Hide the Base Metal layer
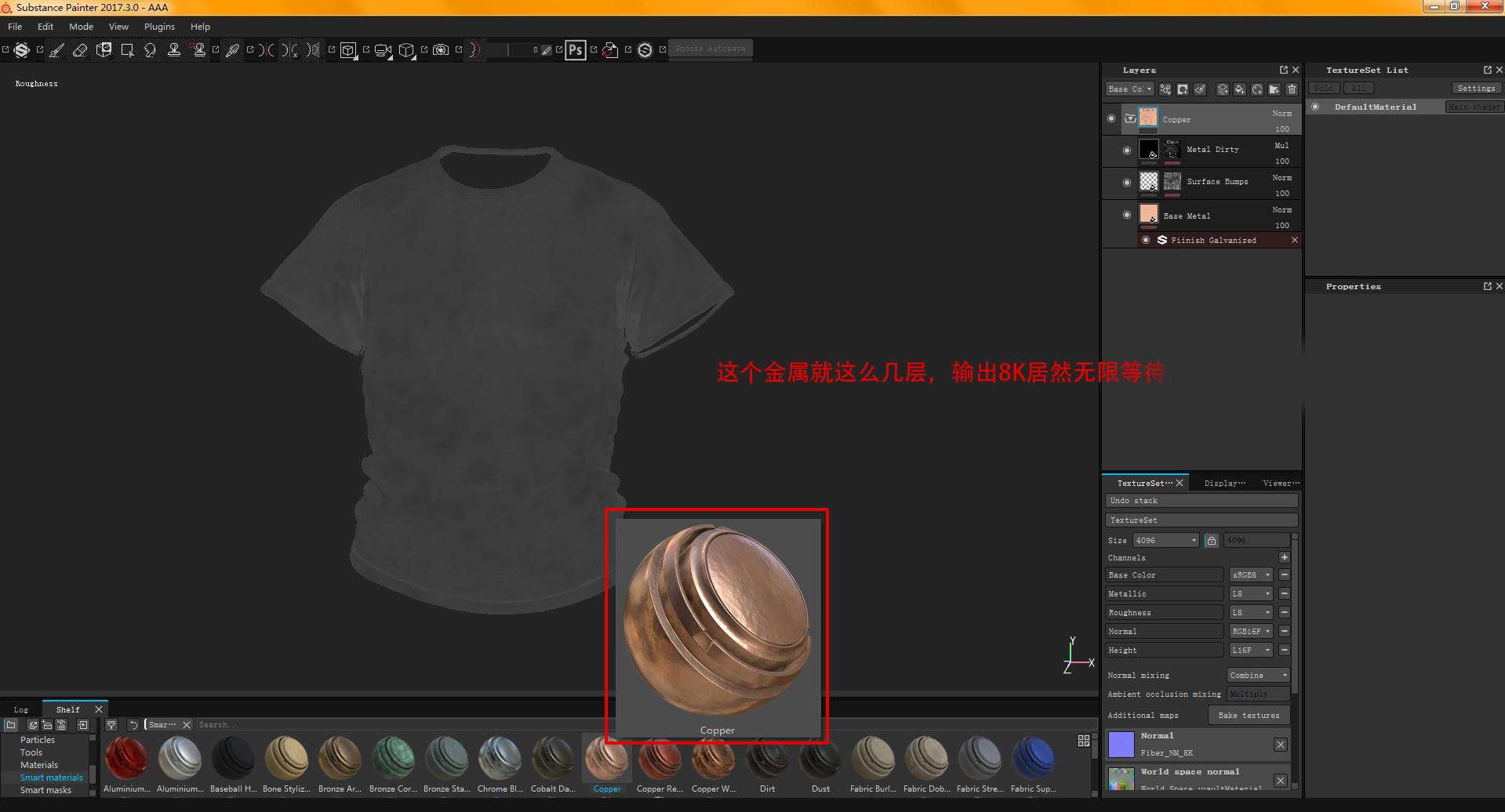 1127,215
